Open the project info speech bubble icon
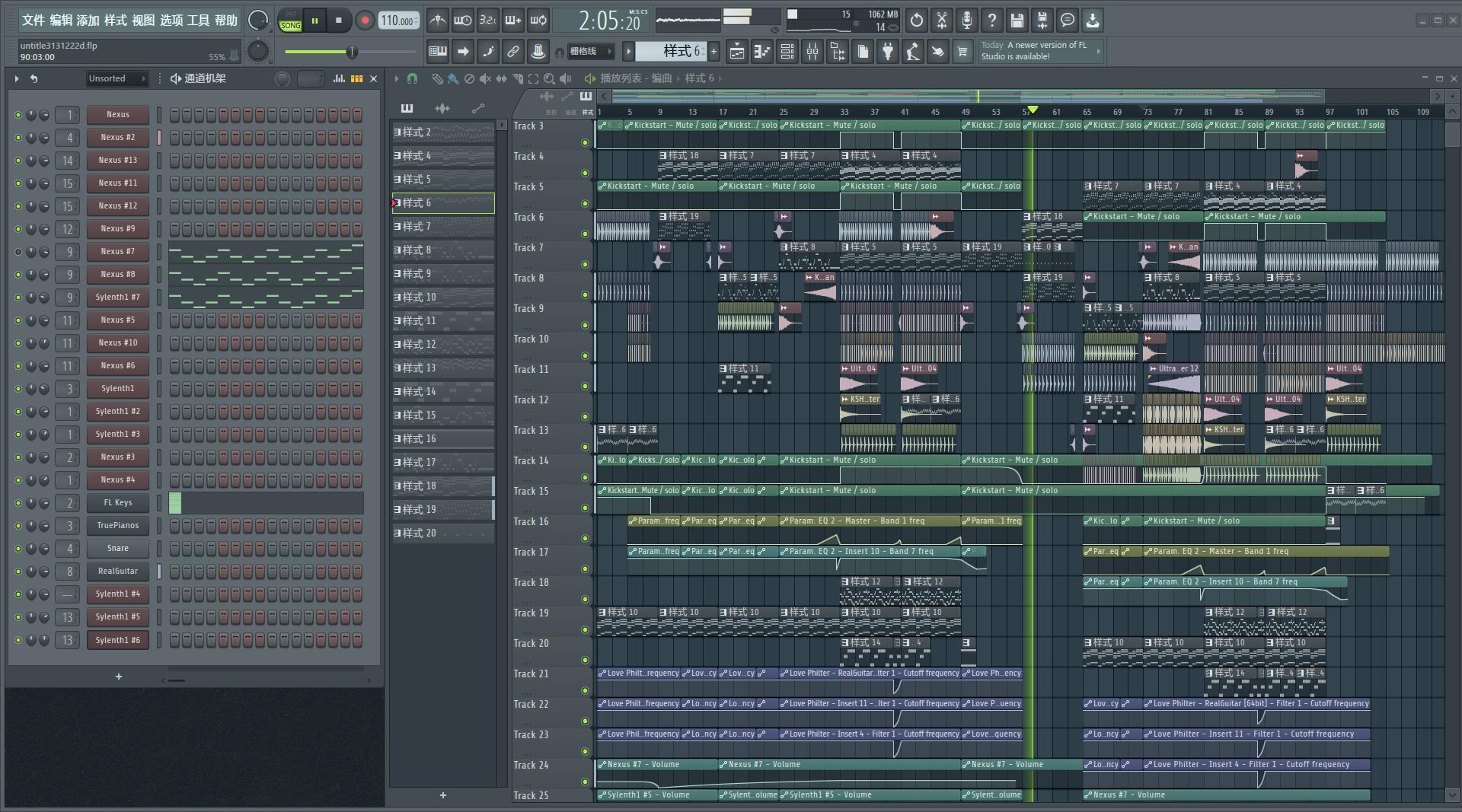The height and width of the screenshot is (812, 1462). point(1068,21)
